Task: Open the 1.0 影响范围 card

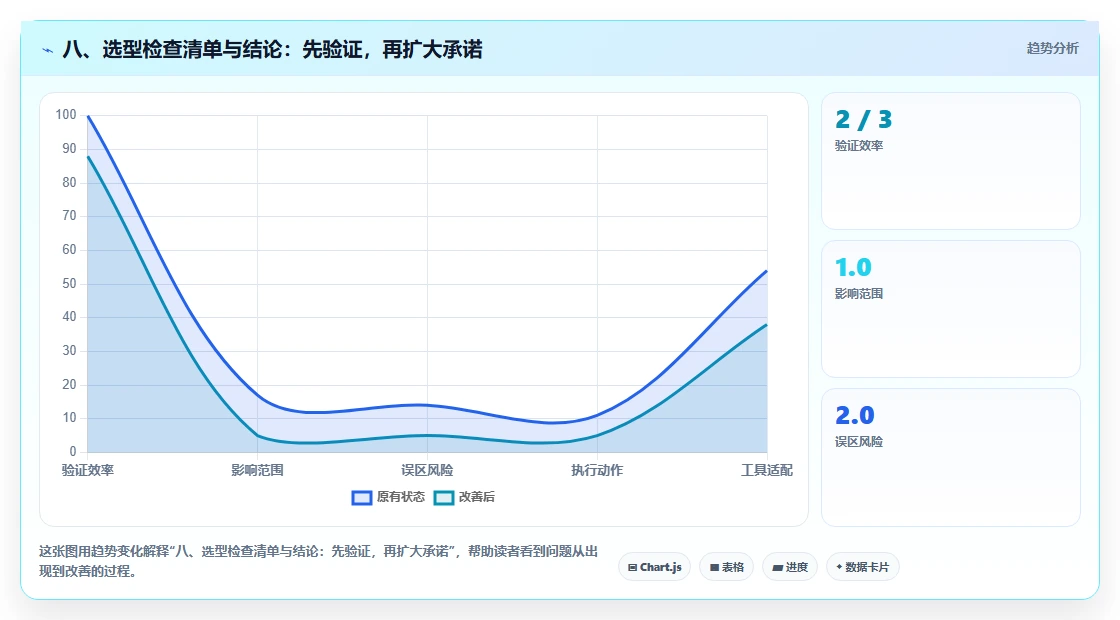Action: [x=950, y=309]
